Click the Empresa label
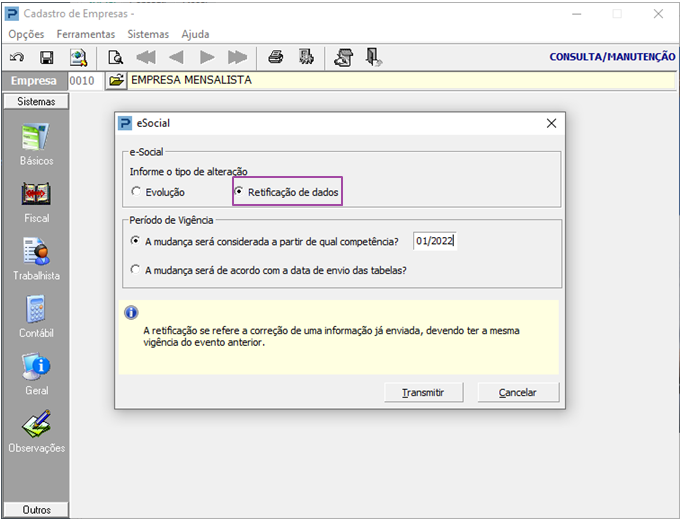684x523 pixels. (34, 81)
